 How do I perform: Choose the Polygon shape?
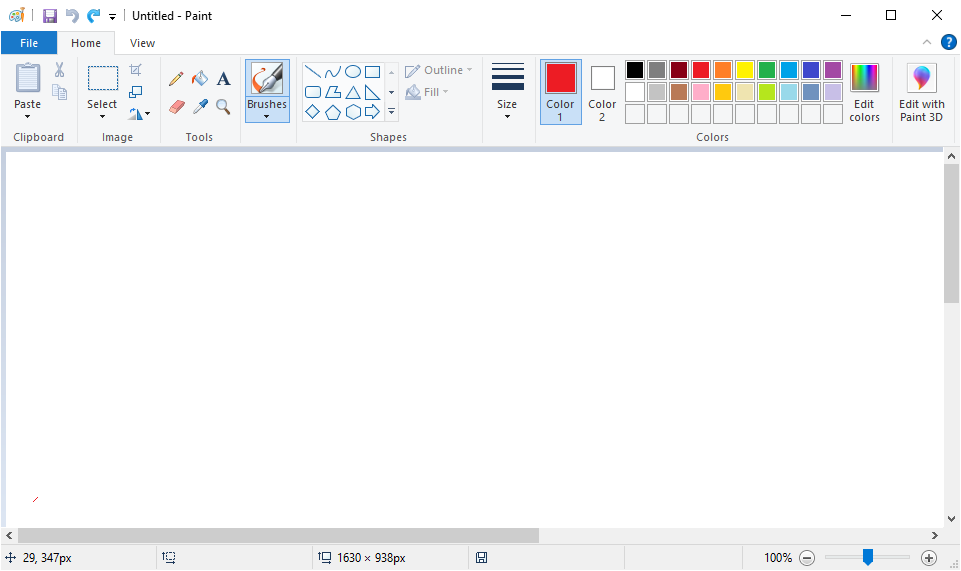[333, 92]
